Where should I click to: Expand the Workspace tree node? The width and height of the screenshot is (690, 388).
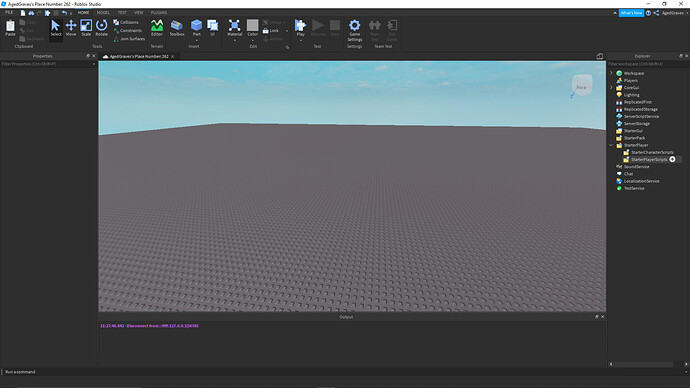[611, 73]
